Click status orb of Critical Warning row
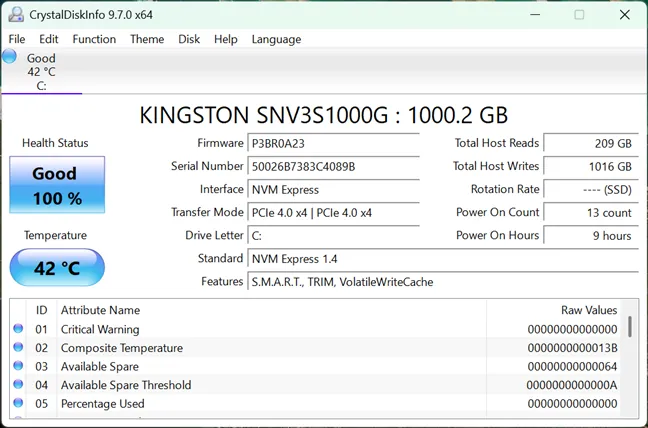 point(18,328)
